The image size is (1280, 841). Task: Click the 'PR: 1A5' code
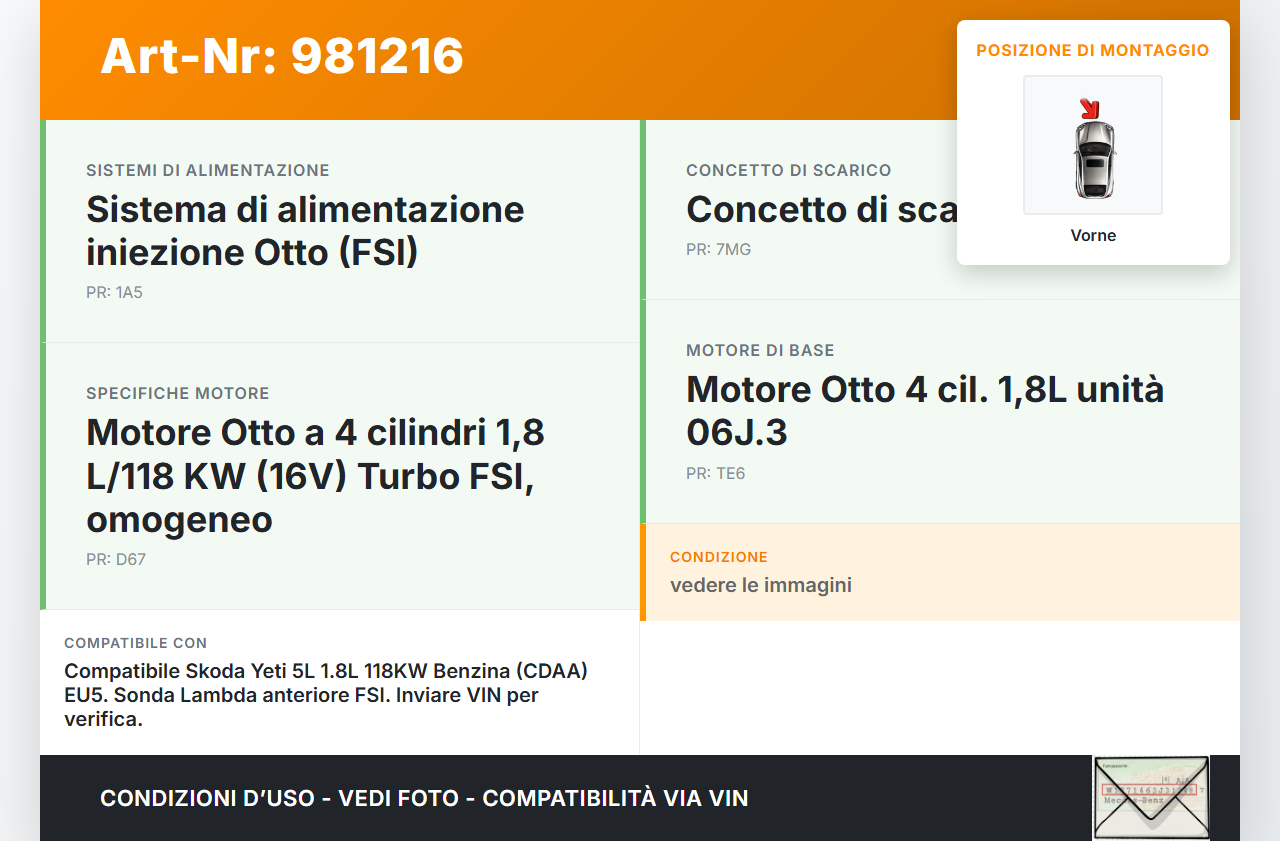click(114, 292)
